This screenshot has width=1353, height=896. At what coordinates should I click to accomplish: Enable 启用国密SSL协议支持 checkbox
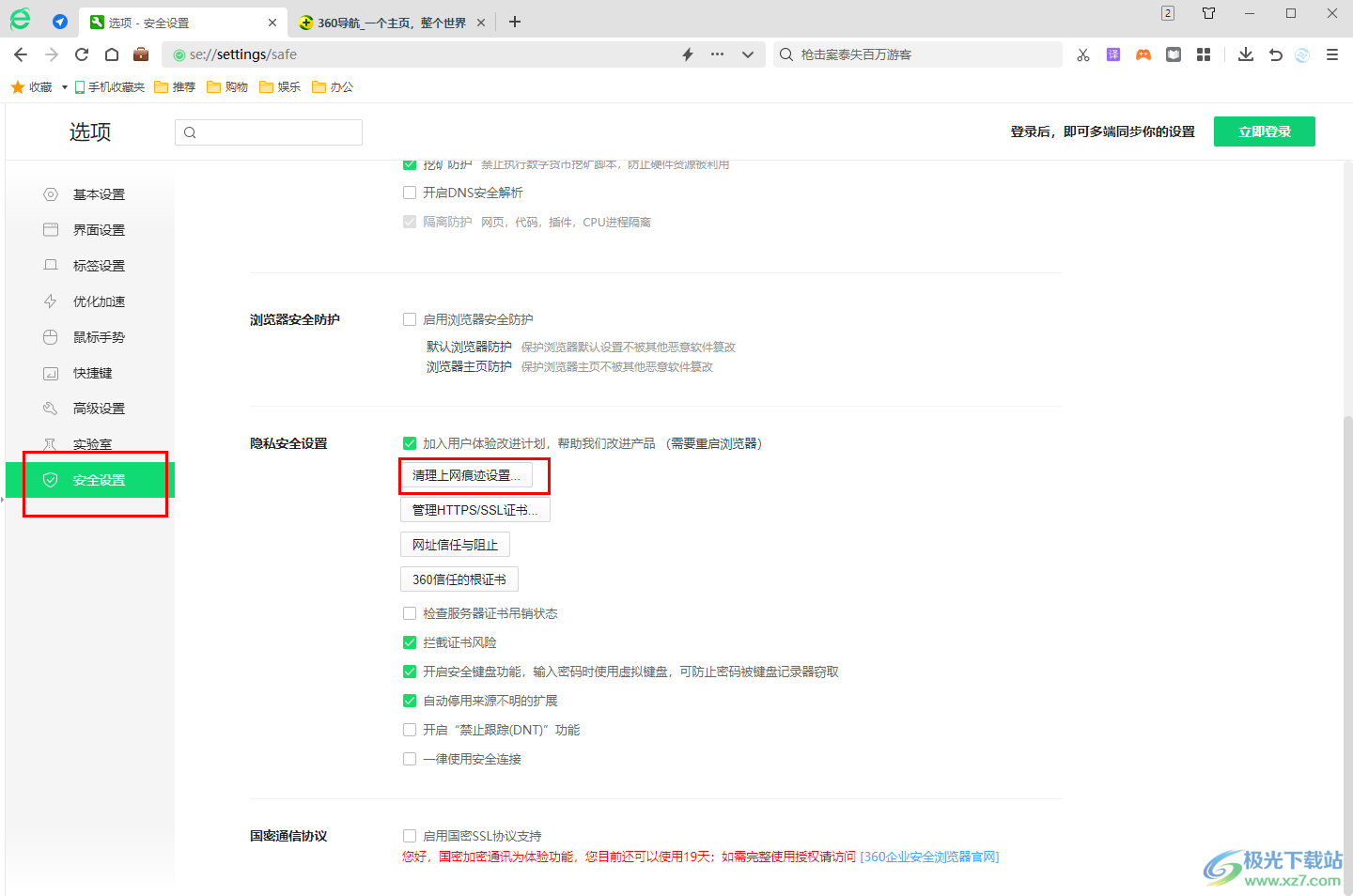tap(410, 836)
